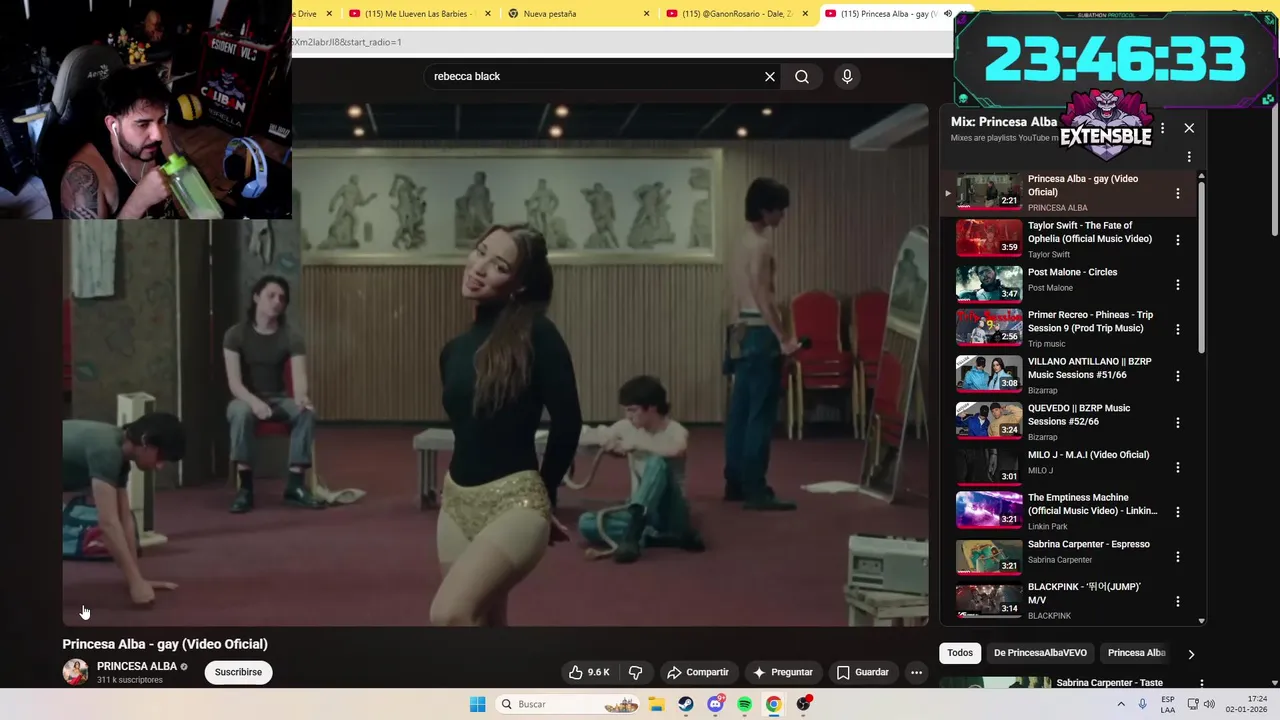Open File Explorer from the taskbar
Viewport: 1280px width, 720px height.
pyautogui.click(x=656, y=704)
